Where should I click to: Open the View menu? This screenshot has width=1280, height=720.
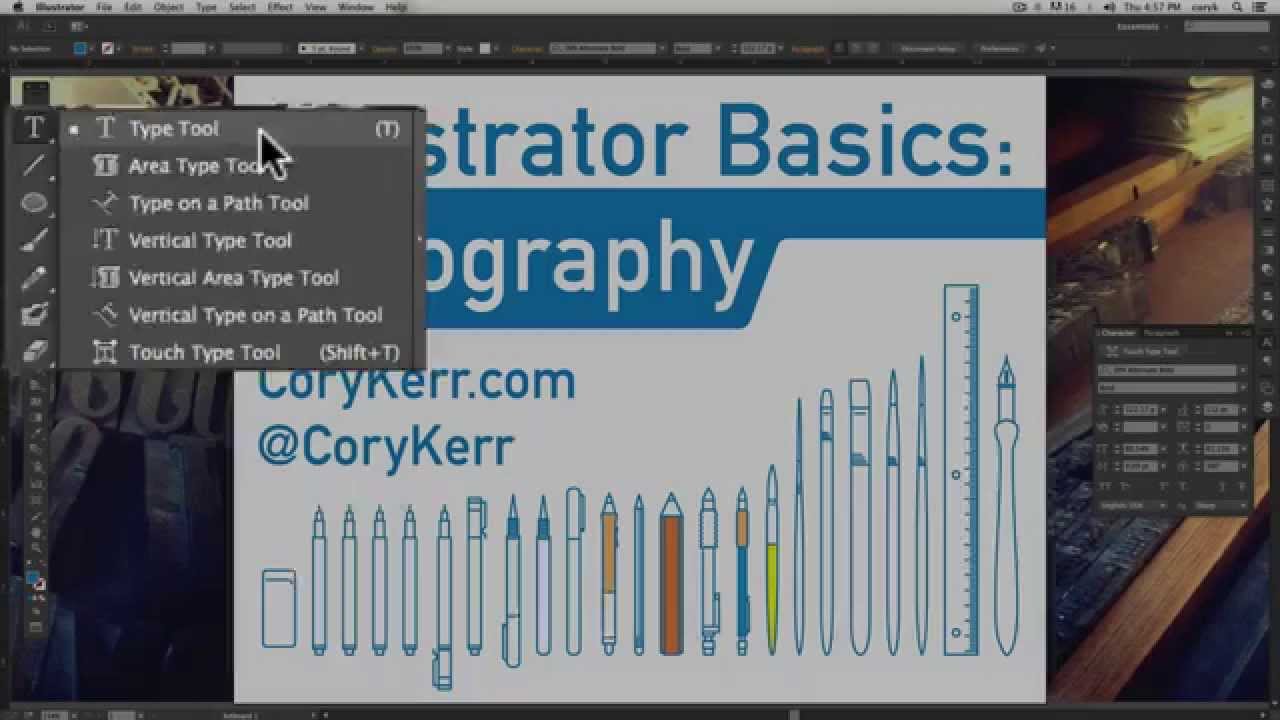click(315, 7)
